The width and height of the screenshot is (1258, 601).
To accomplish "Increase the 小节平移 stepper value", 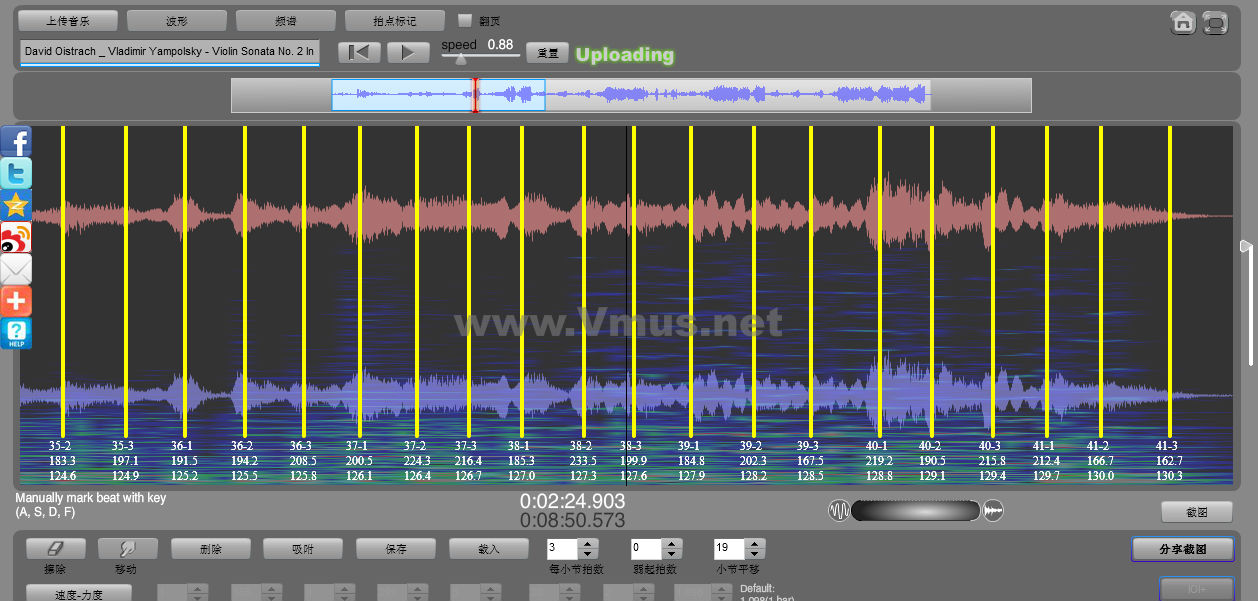I will tap(754, 543).
